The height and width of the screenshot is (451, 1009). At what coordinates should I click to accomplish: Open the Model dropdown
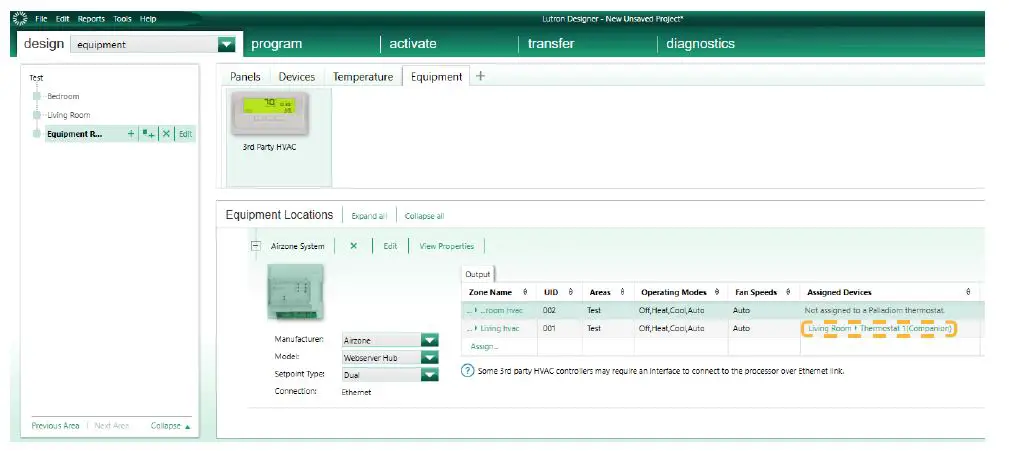pos(429,358)
